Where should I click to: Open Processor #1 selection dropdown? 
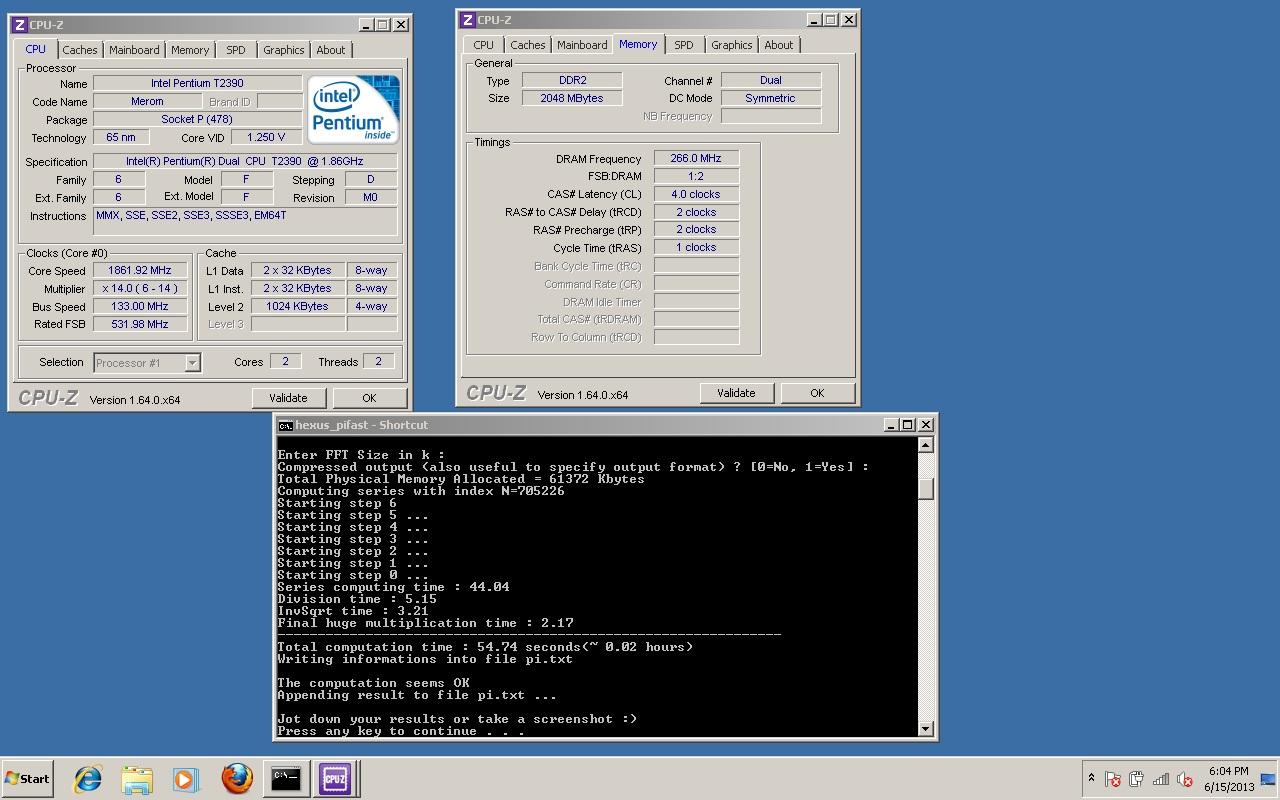pos(147,363)
